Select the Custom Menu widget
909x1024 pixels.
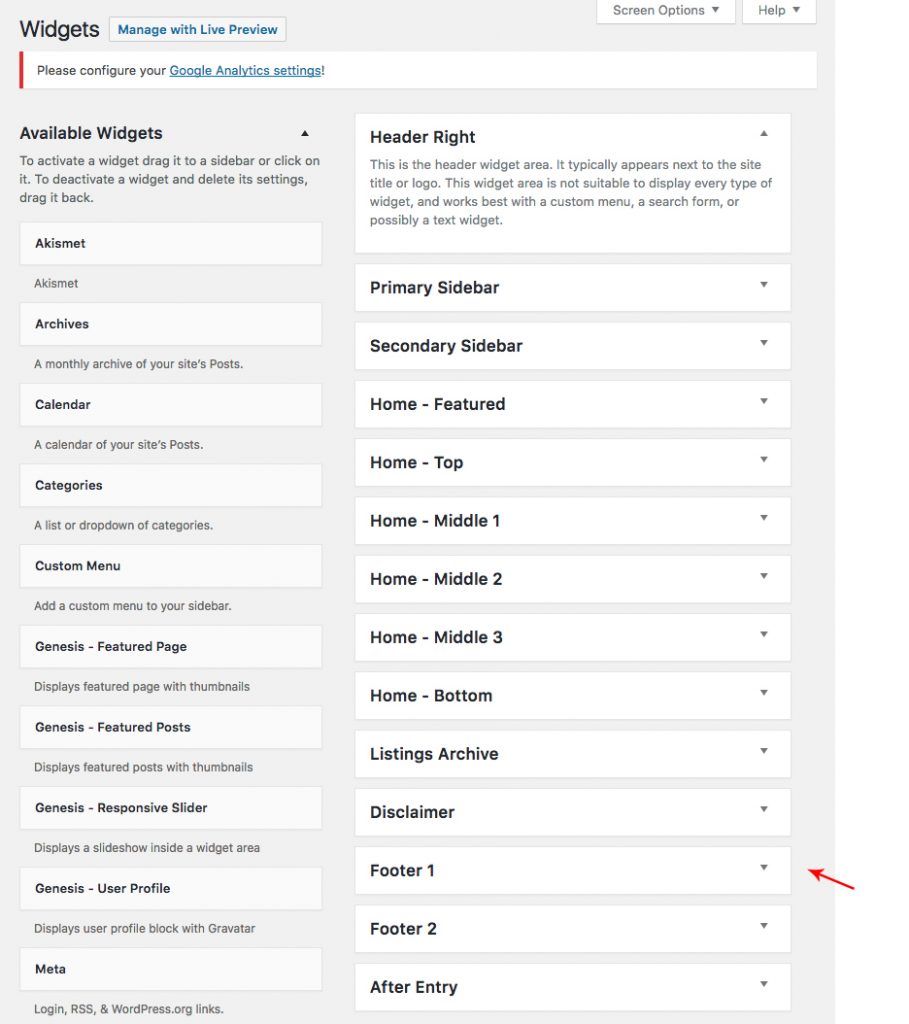point(170,565)
